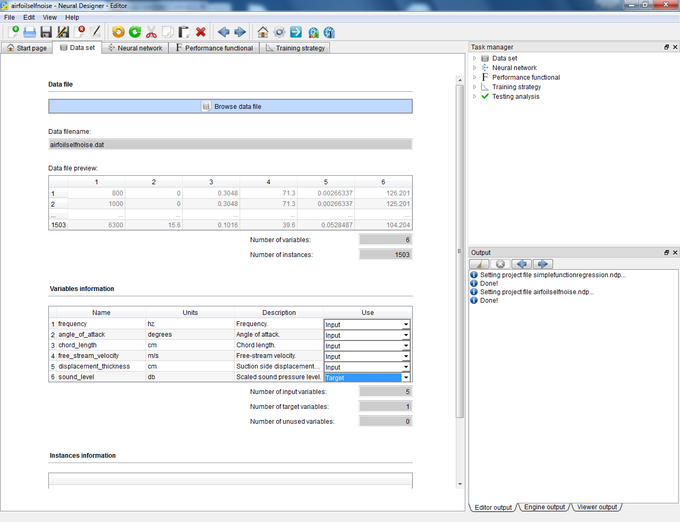This screenshot has width=680, height=522.
Task: Expand the Data set tree node
Action: coord(474,58)
